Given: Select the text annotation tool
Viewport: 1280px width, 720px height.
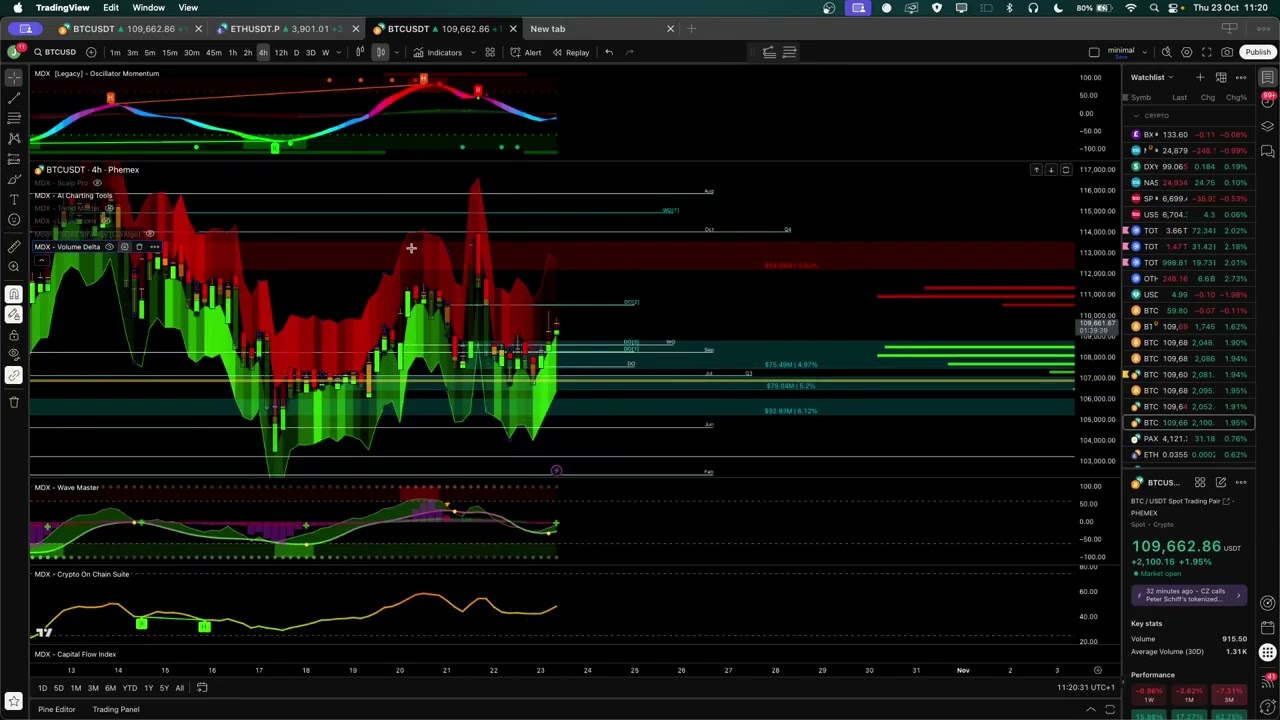Looking at the screenshot, I should click(x=14, y=199).
